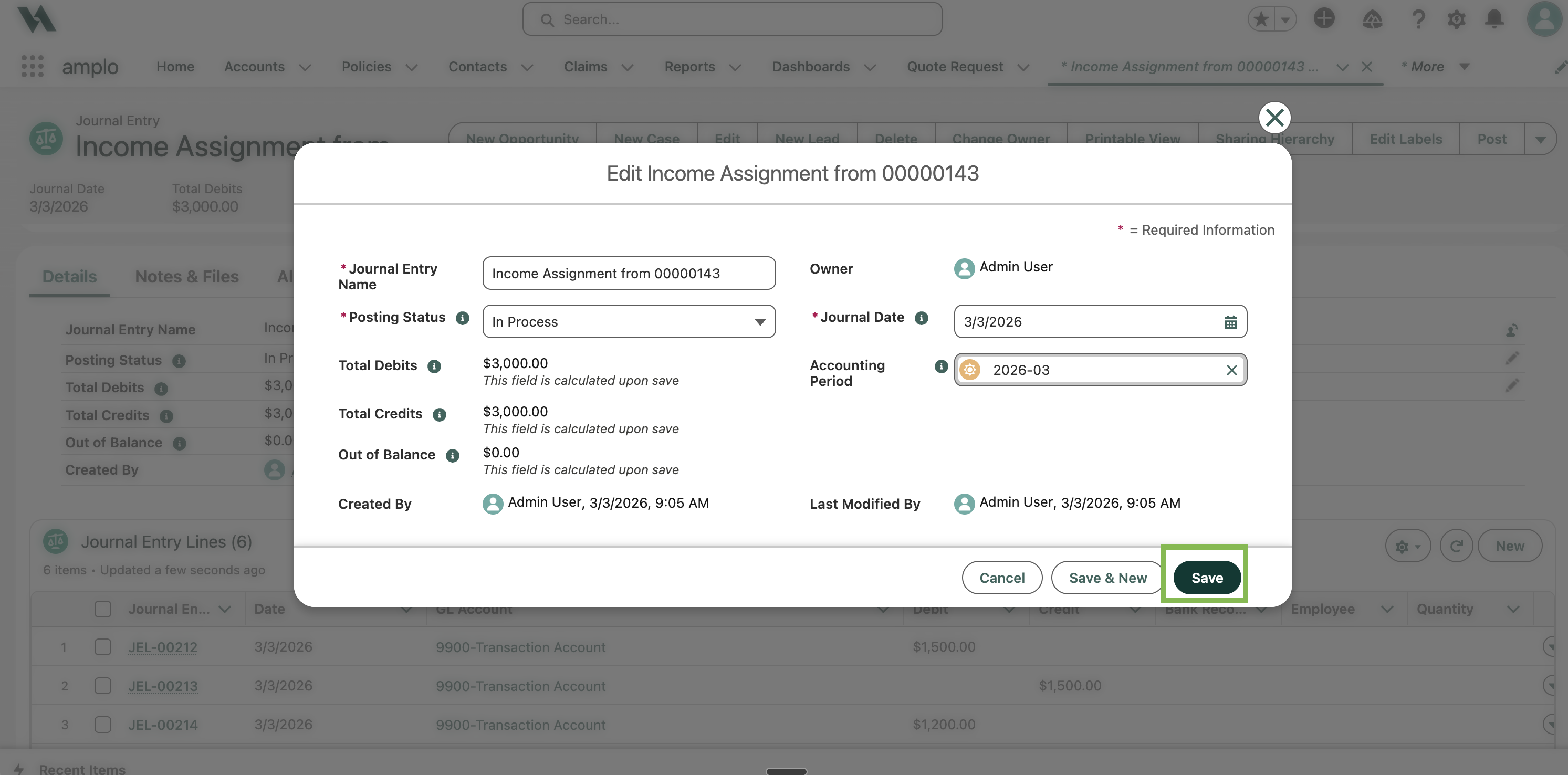
Task: Open the Dashboards tab
Action: (x=811, y=66)
